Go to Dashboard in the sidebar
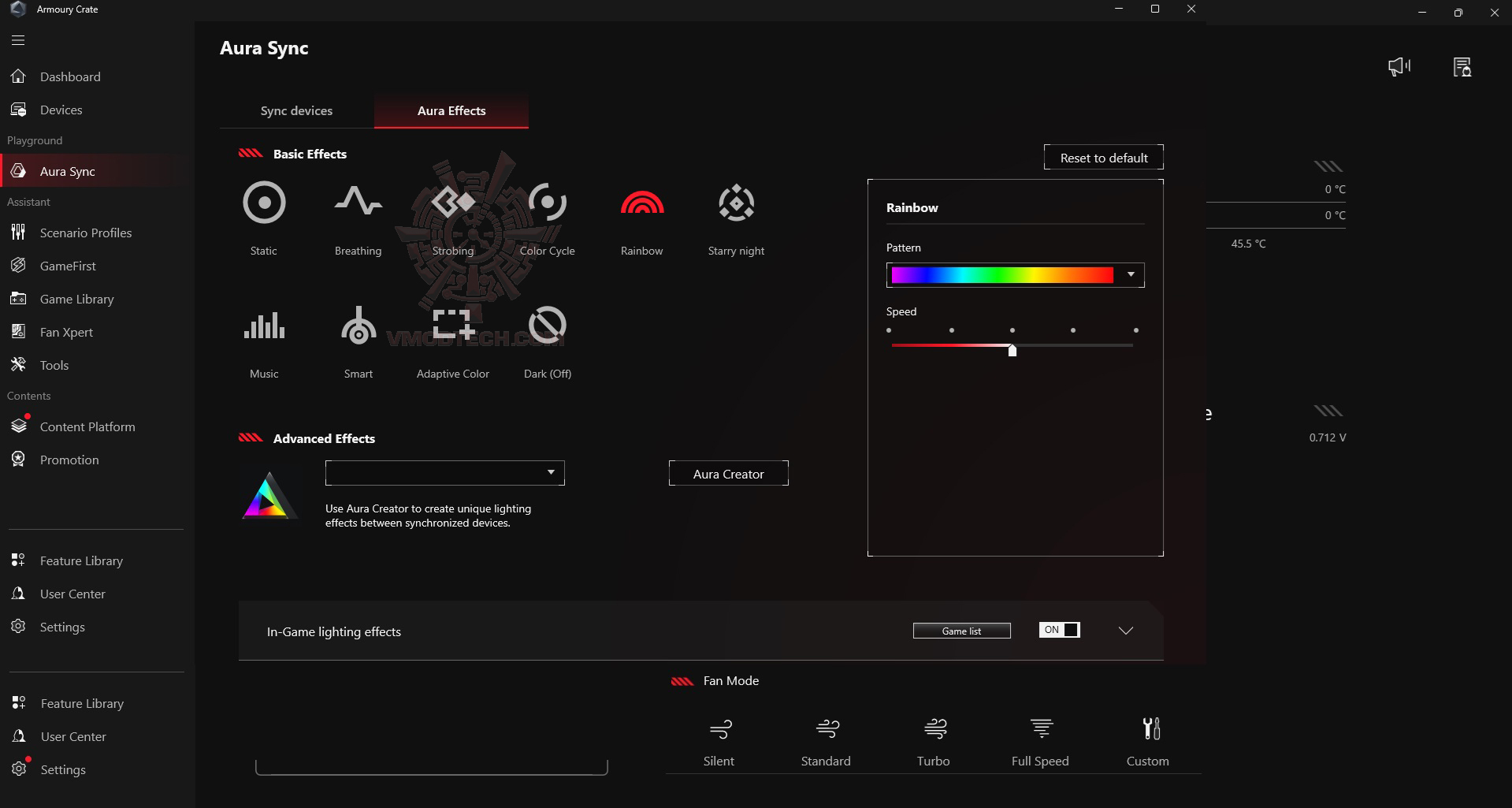Screen dimensions: 1512x808 pos(70,76)
